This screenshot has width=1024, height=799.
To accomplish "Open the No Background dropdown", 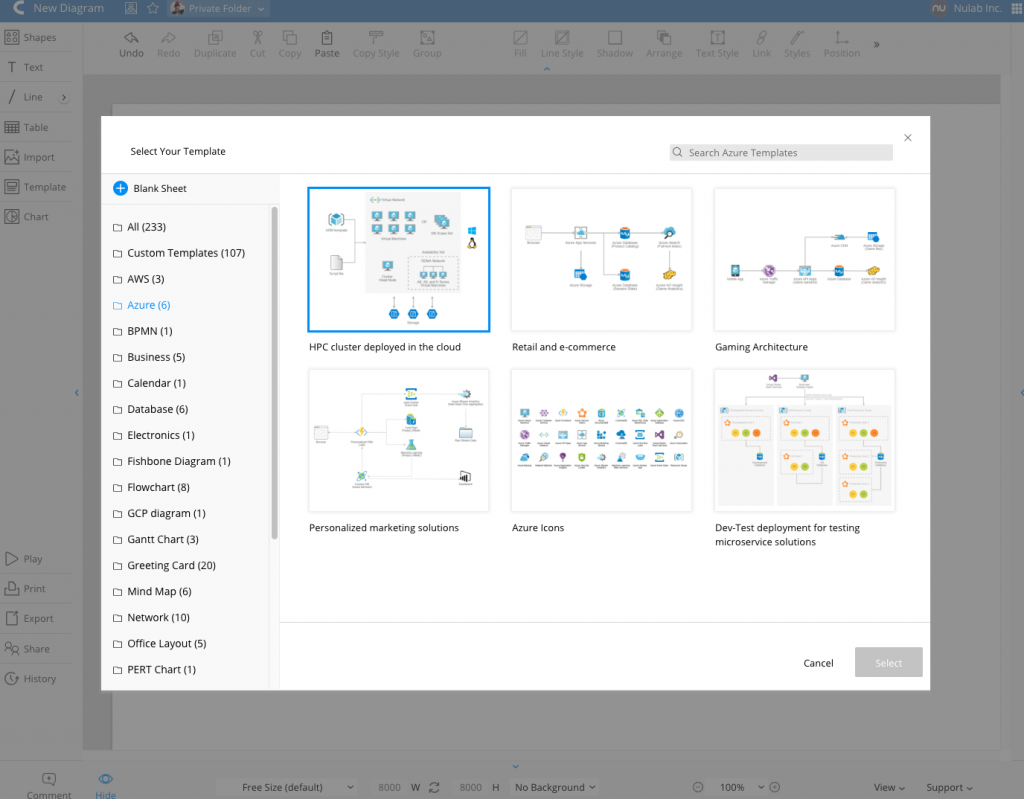I will [554, 787].
